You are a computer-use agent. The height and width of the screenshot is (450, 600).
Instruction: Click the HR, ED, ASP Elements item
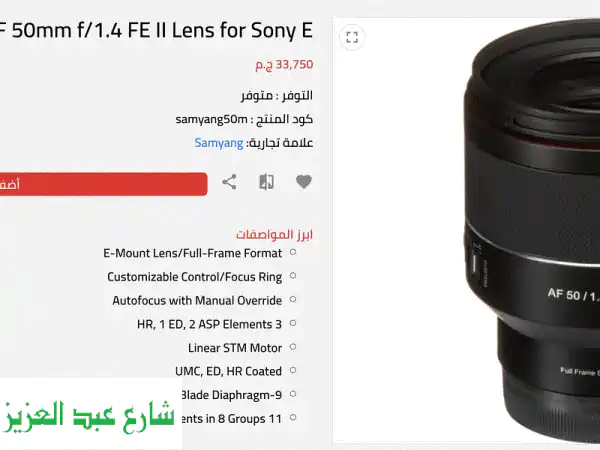(x=209, y=324)
